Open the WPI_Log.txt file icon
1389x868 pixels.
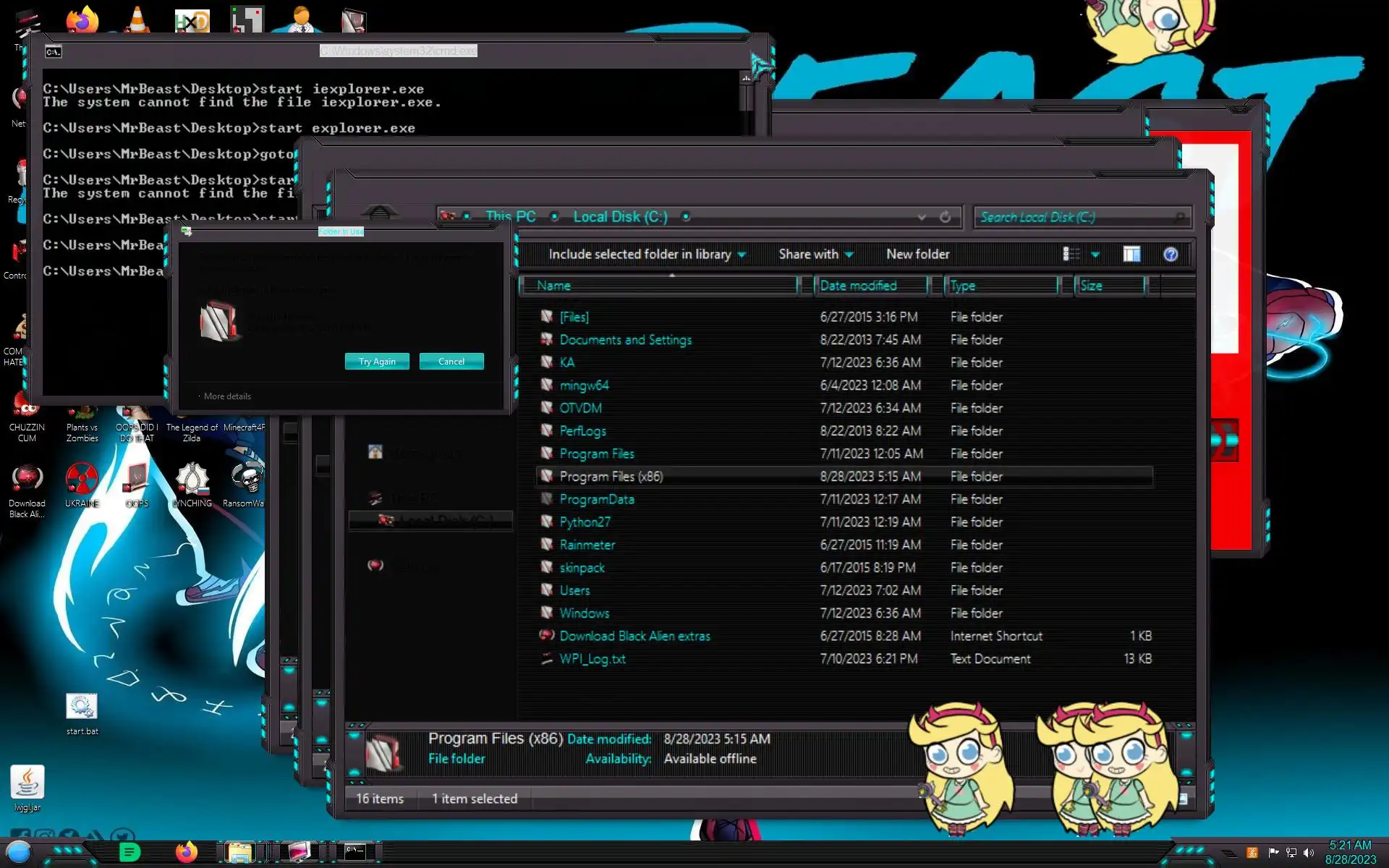point(547,659)
